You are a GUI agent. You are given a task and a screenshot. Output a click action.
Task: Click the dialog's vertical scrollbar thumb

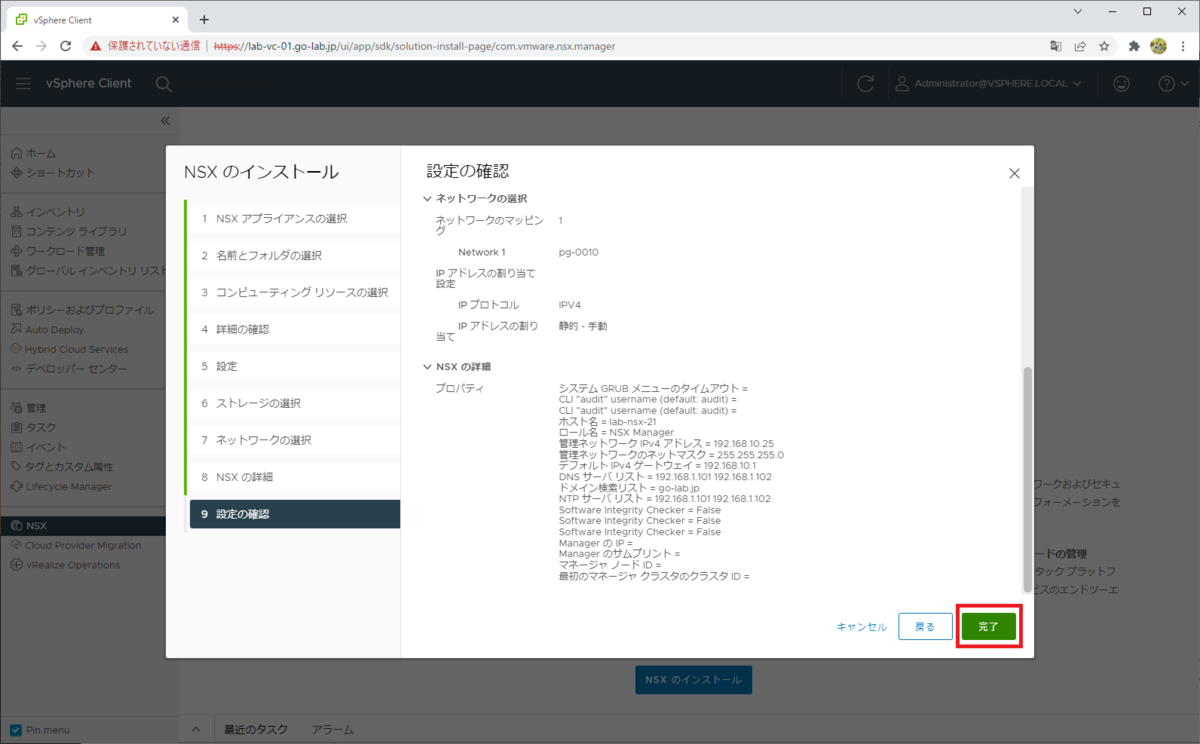(1026, 480)
